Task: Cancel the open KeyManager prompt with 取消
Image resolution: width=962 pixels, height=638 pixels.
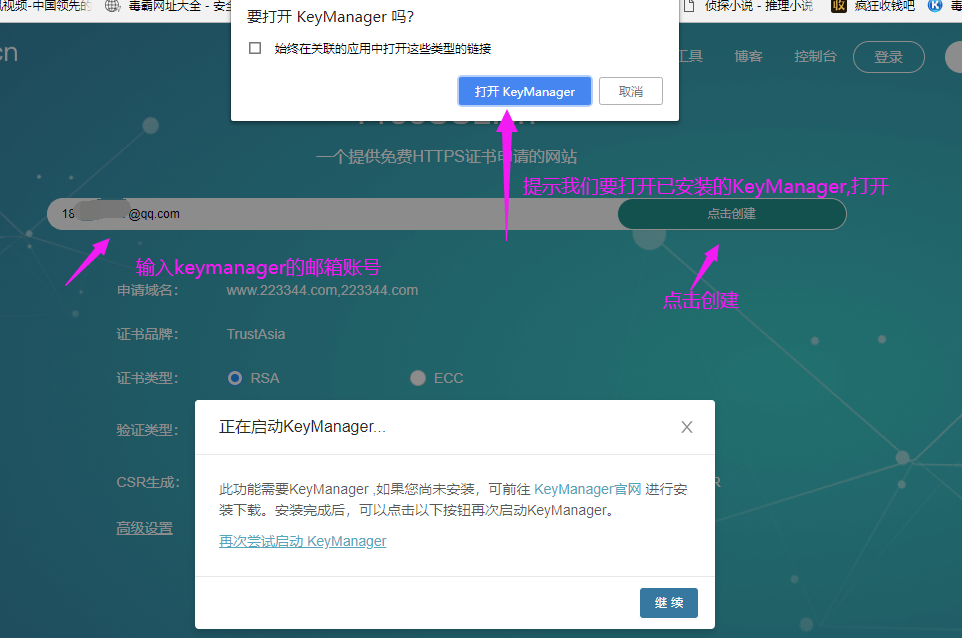Action: tap(631, 91)
